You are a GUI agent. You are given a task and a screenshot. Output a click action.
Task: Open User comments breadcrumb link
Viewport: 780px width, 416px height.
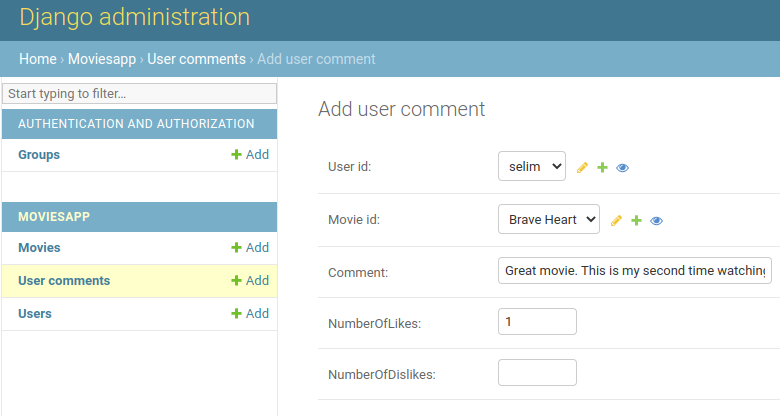[x=196, y=59]
